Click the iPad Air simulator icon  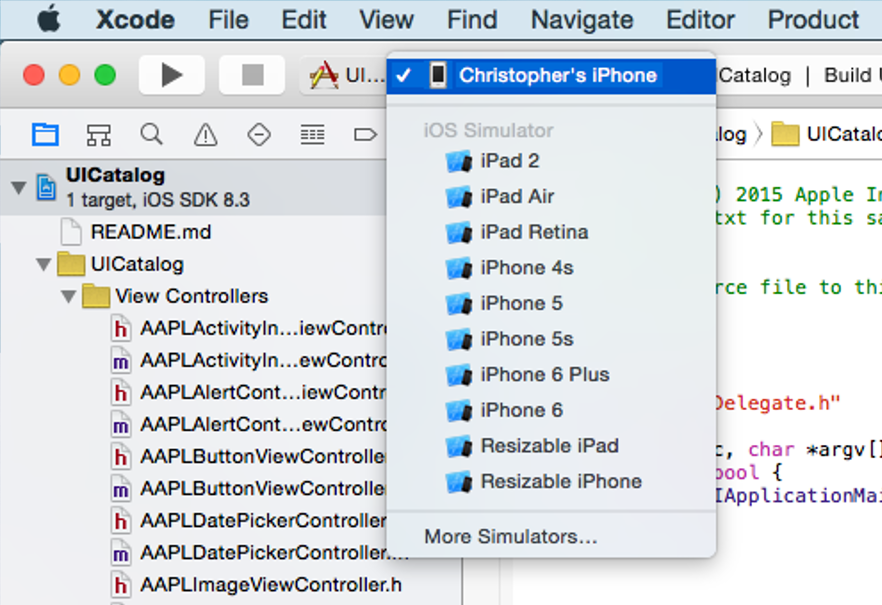point(459,197)
